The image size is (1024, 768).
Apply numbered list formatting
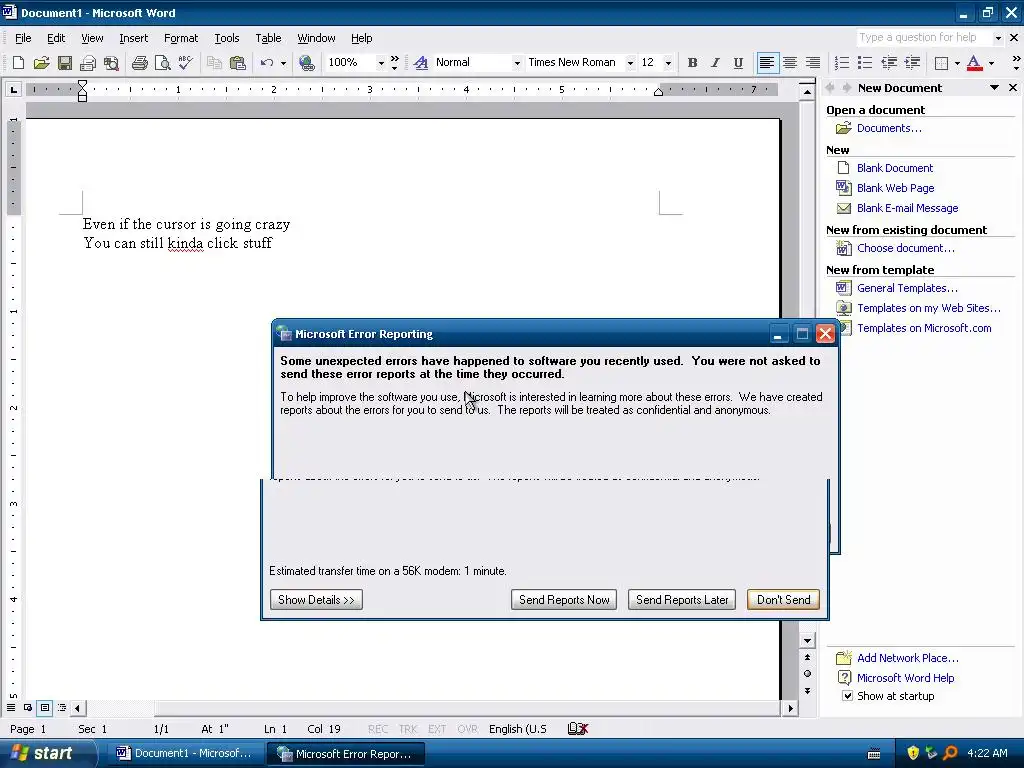tap(842, 63)
